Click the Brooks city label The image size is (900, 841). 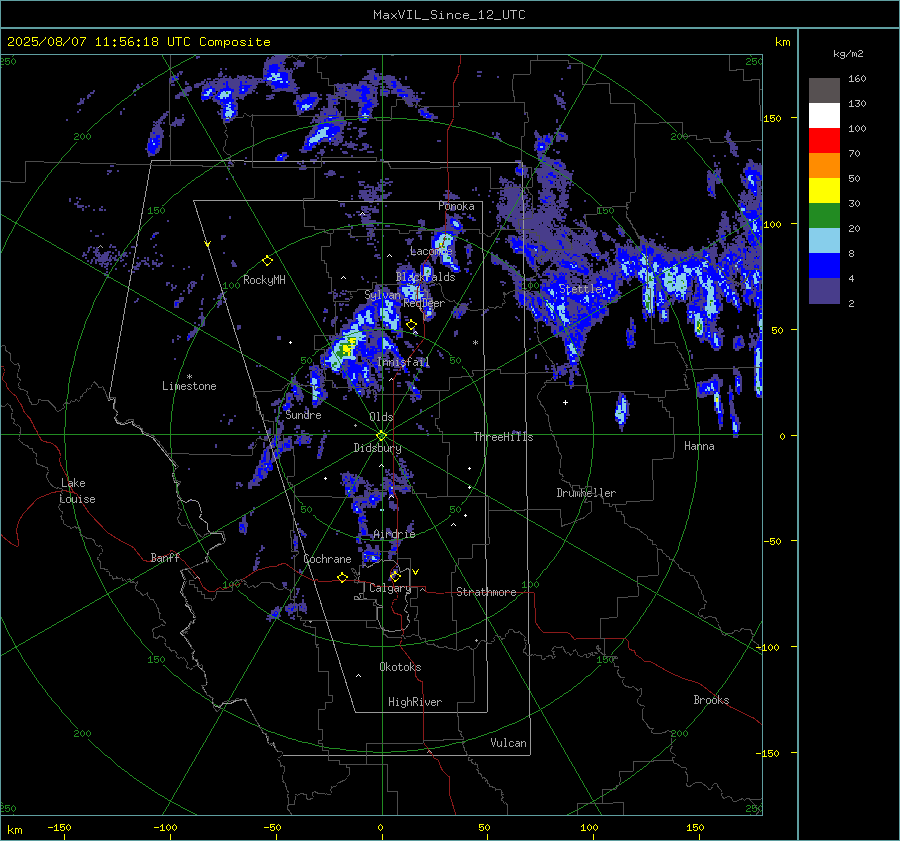point(711,700)
